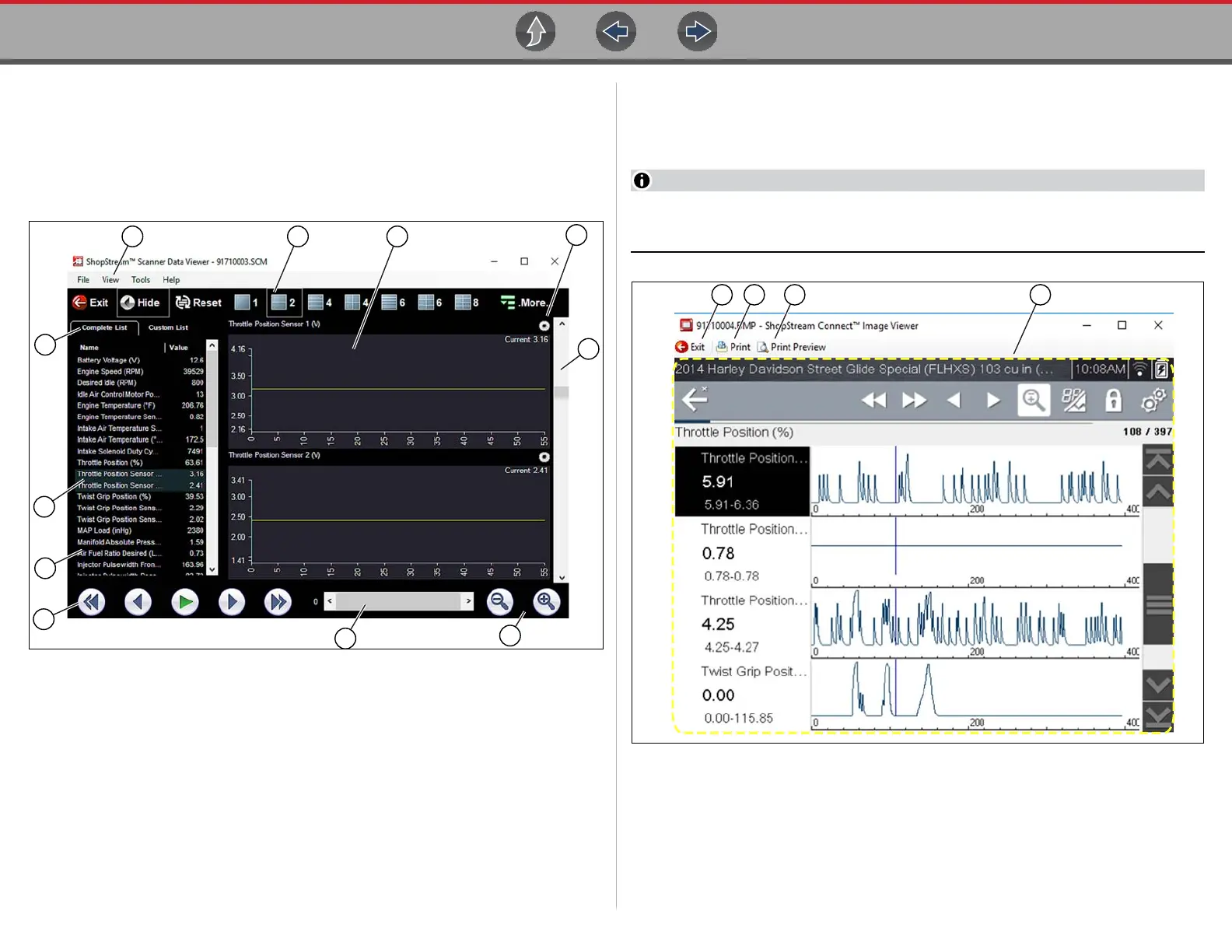Click the fast-forward double-right icon in Image Viewer
This screenshot has width=1232, height=952.
coord(914,401)
